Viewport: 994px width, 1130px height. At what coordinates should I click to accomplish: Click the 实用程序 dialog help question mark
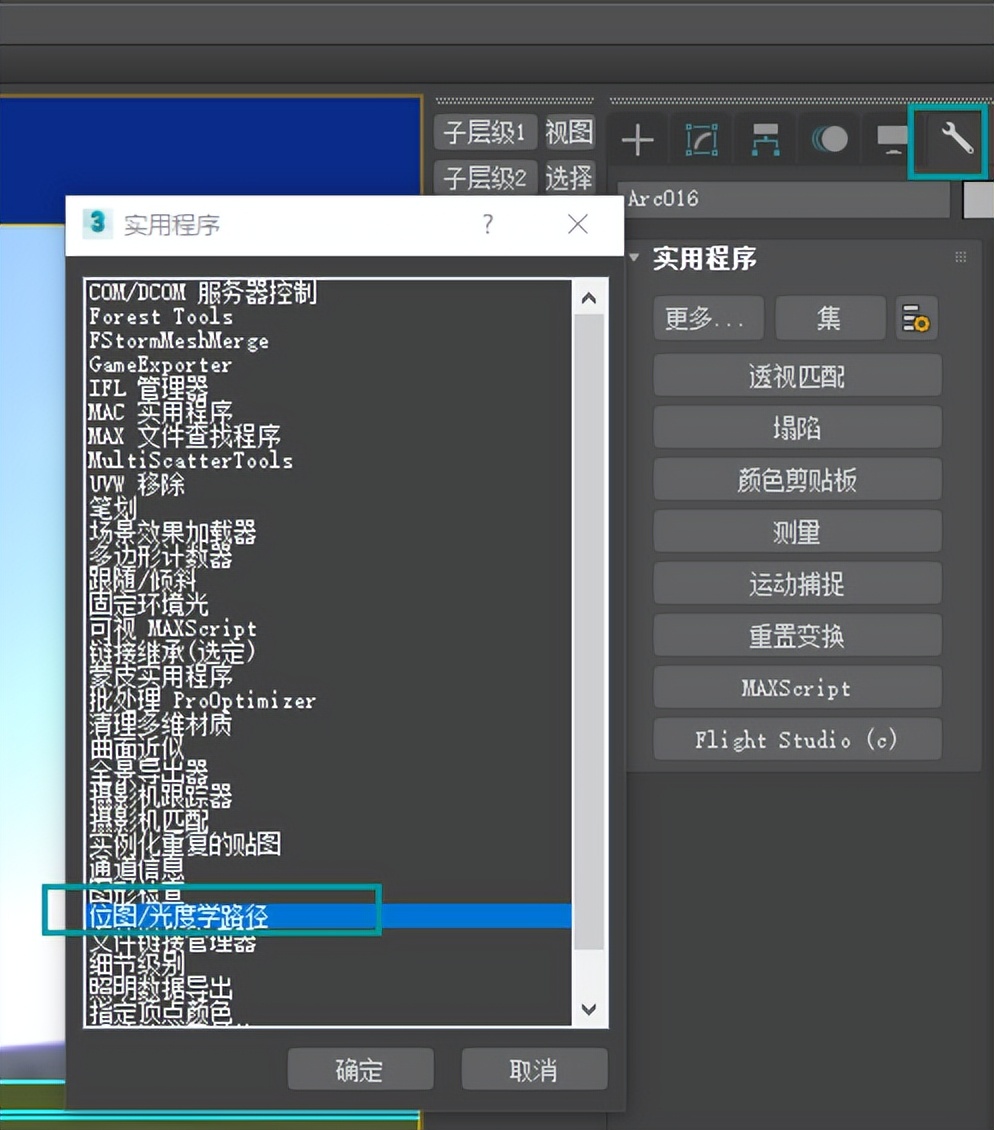click(x=487, y=225)
